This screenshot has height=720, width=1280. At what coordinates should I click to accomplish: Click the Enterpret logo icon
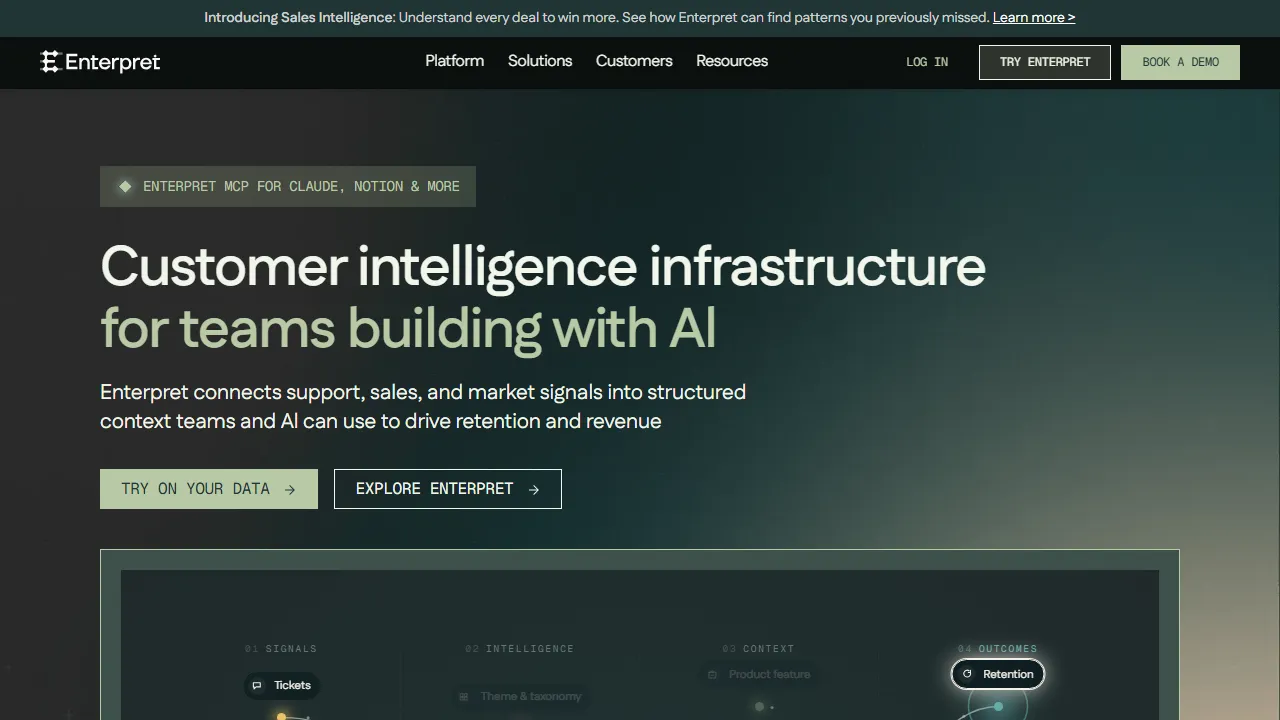pos(50,62)
